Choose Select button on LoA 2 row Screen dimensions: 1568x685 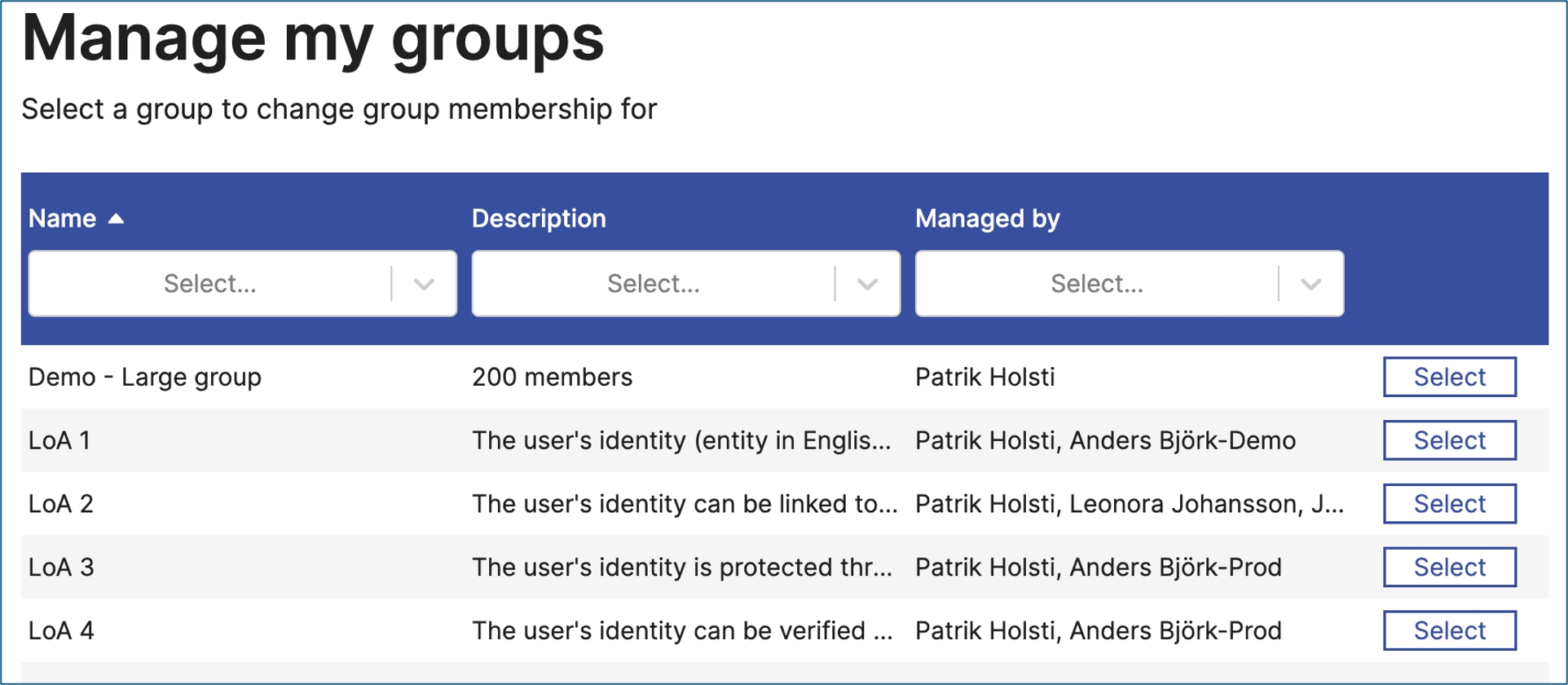click(1449, 504)
